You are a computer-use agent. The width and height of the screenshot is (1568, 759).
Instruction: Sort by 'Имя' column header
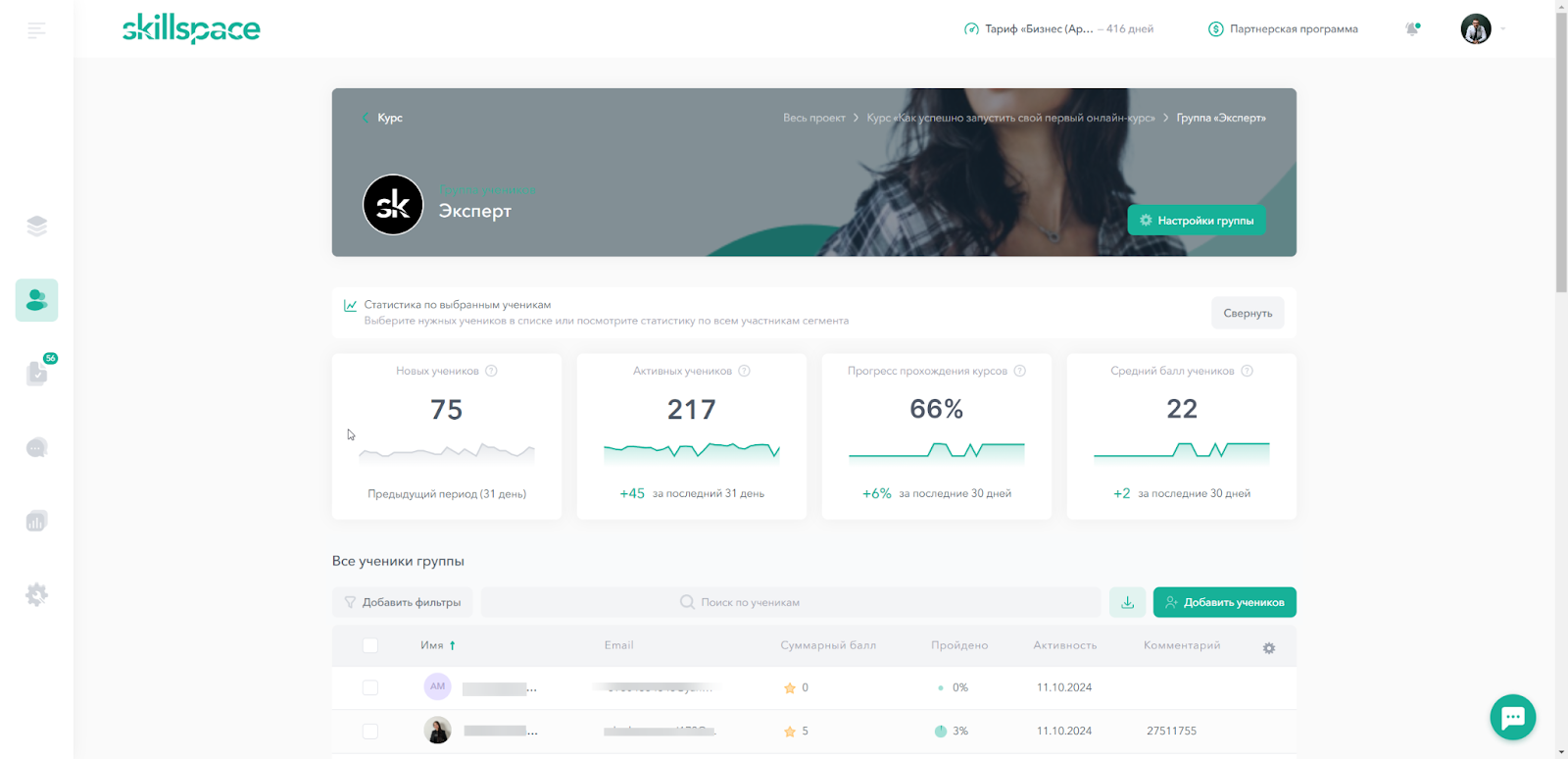438,645
